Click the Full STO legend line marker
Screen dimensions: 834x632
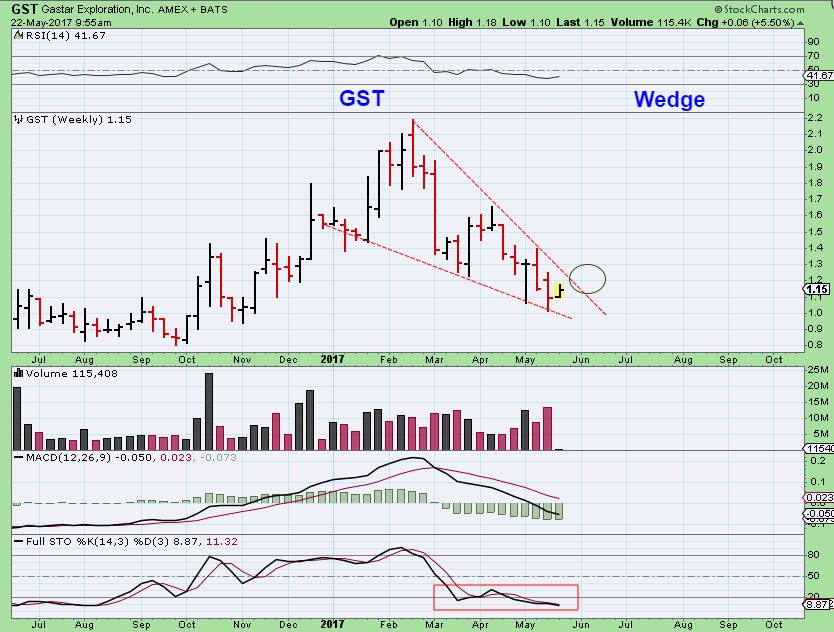[x=19, y=542]
